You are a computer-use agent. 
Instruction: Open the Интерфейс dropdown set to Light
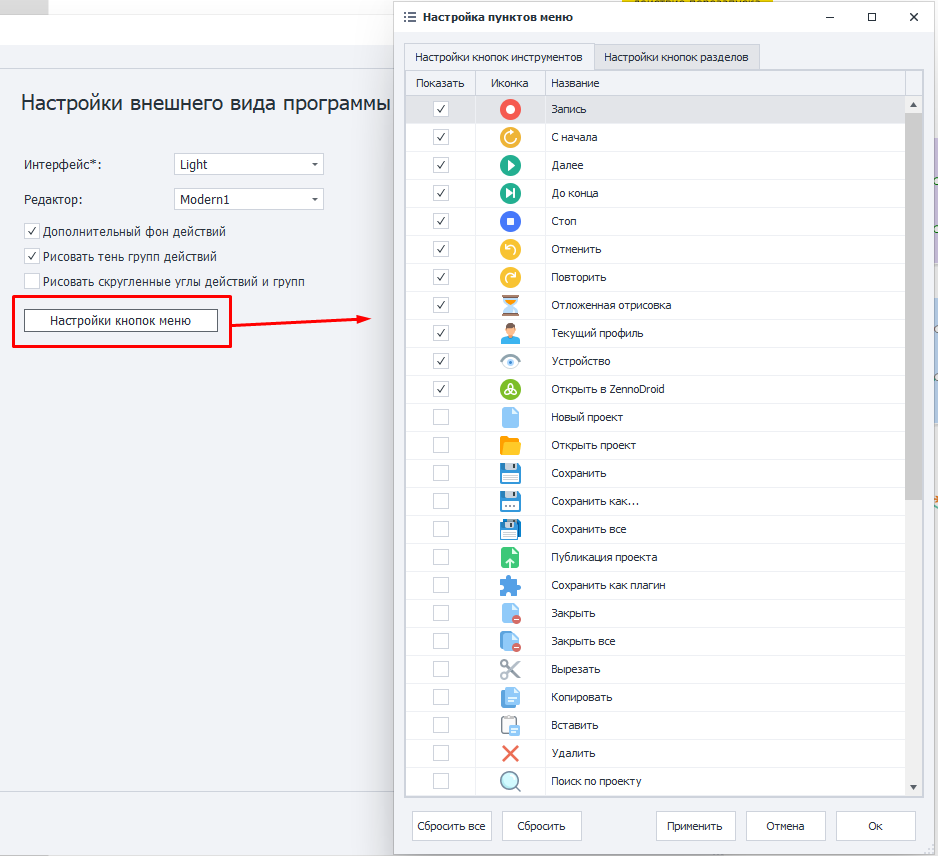tap(249, 164)
